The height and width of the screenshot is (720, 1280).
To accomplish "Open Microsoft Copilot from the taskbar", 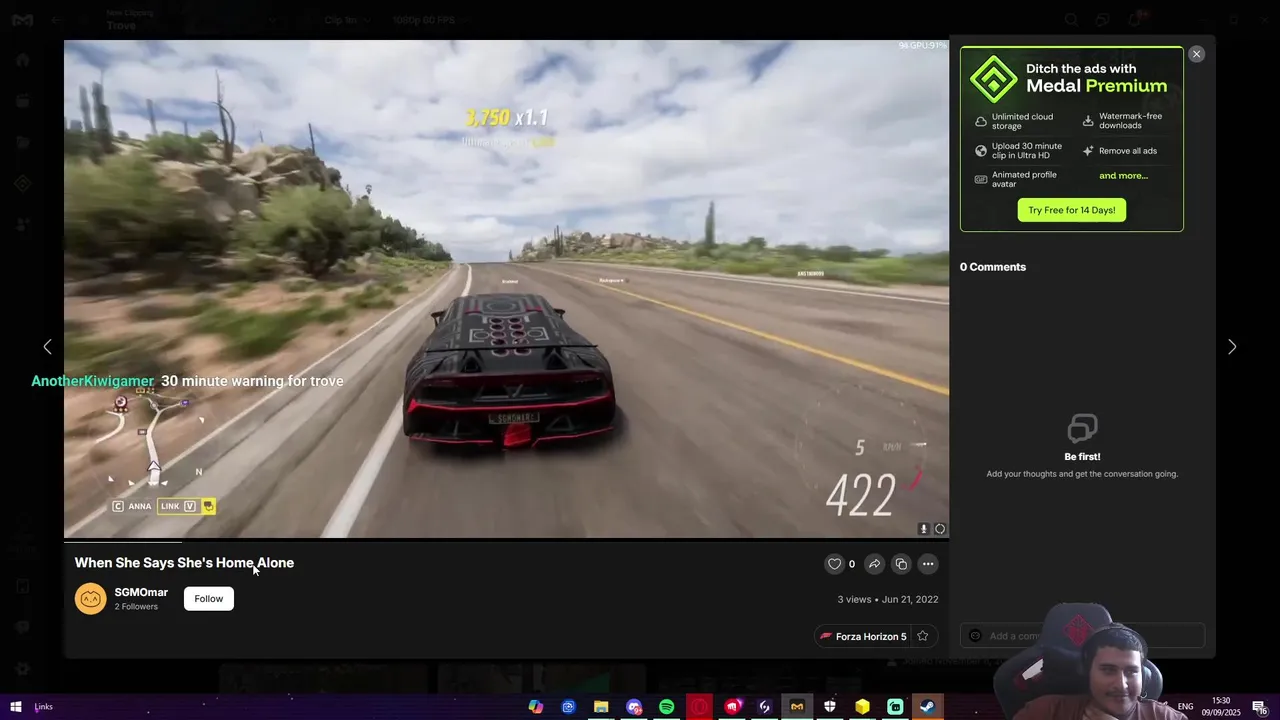I will [536, 707].
